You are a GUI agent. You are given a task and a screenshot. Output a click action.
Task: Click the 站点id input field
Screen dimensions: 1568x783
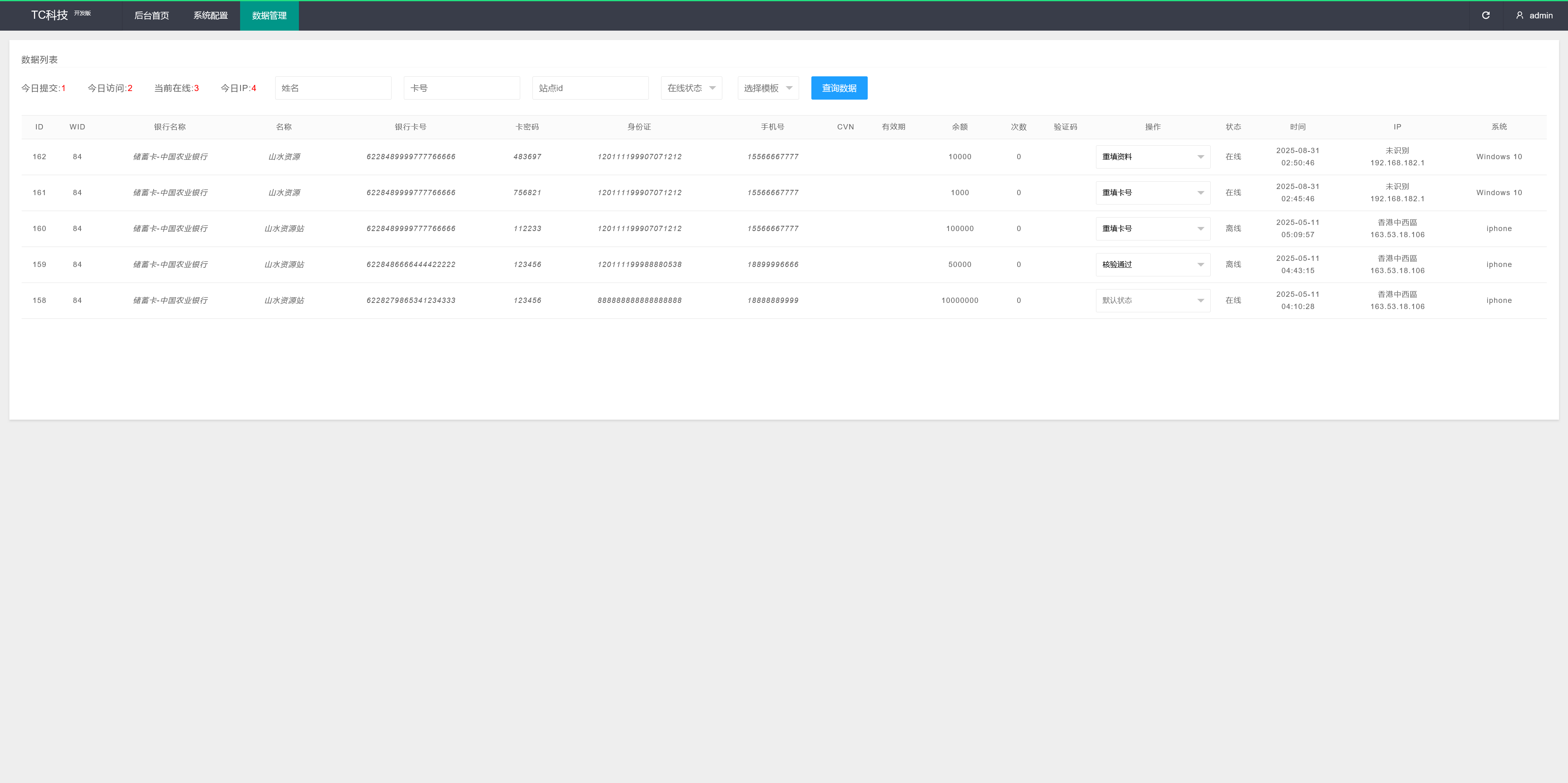click(x=590, y=88)
